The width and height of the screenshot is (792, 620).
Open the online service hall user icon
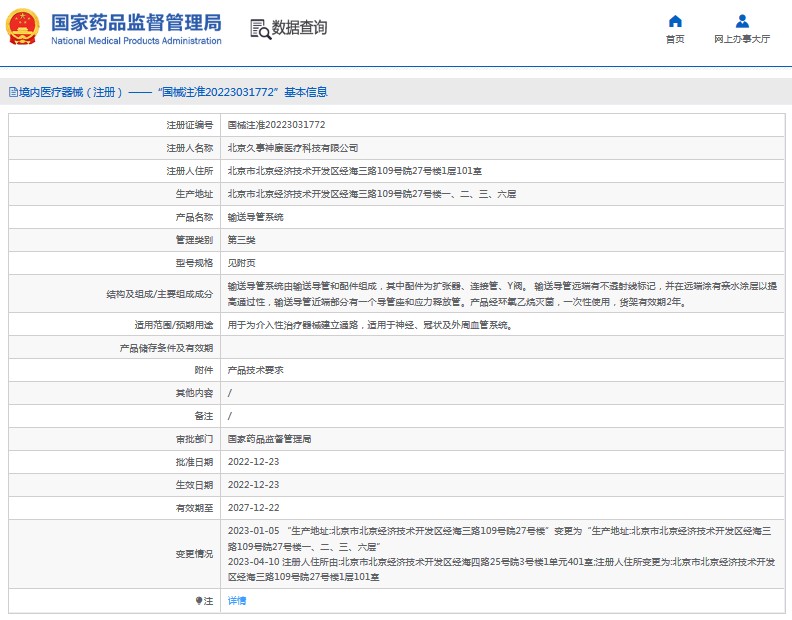[x=742, y=21]
